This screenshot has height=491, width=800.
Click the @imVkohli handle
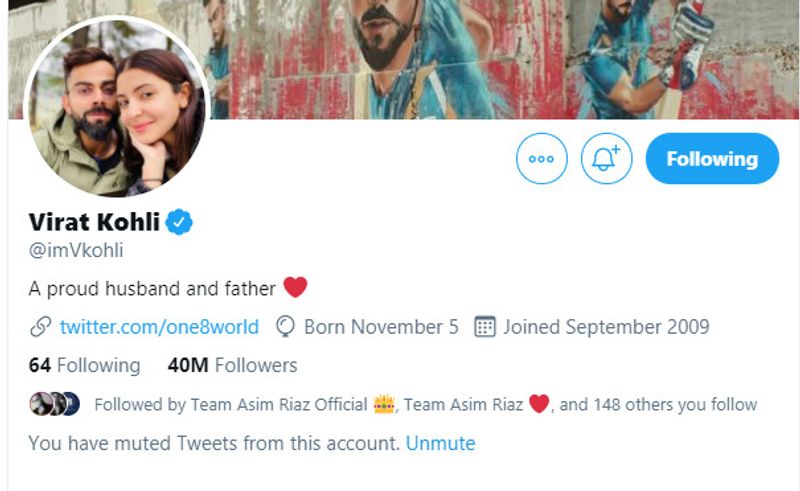76,251
